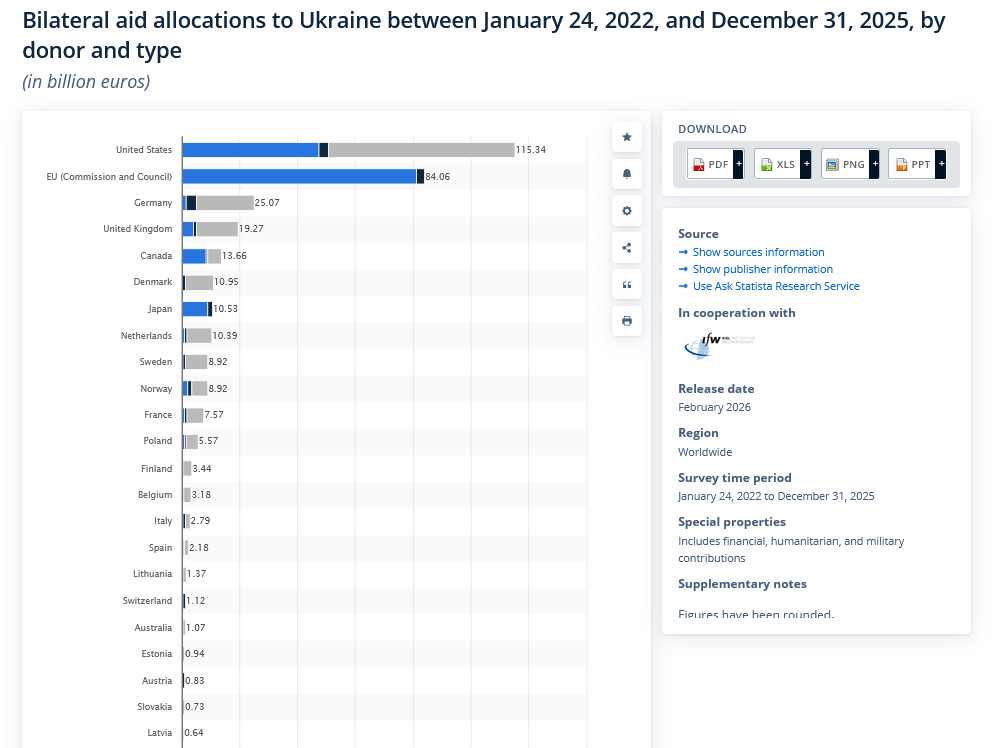Click the Slovakia axis label
Image resolution: width=992 pixels, height=748 pixels.
click(x=154, y=707)
